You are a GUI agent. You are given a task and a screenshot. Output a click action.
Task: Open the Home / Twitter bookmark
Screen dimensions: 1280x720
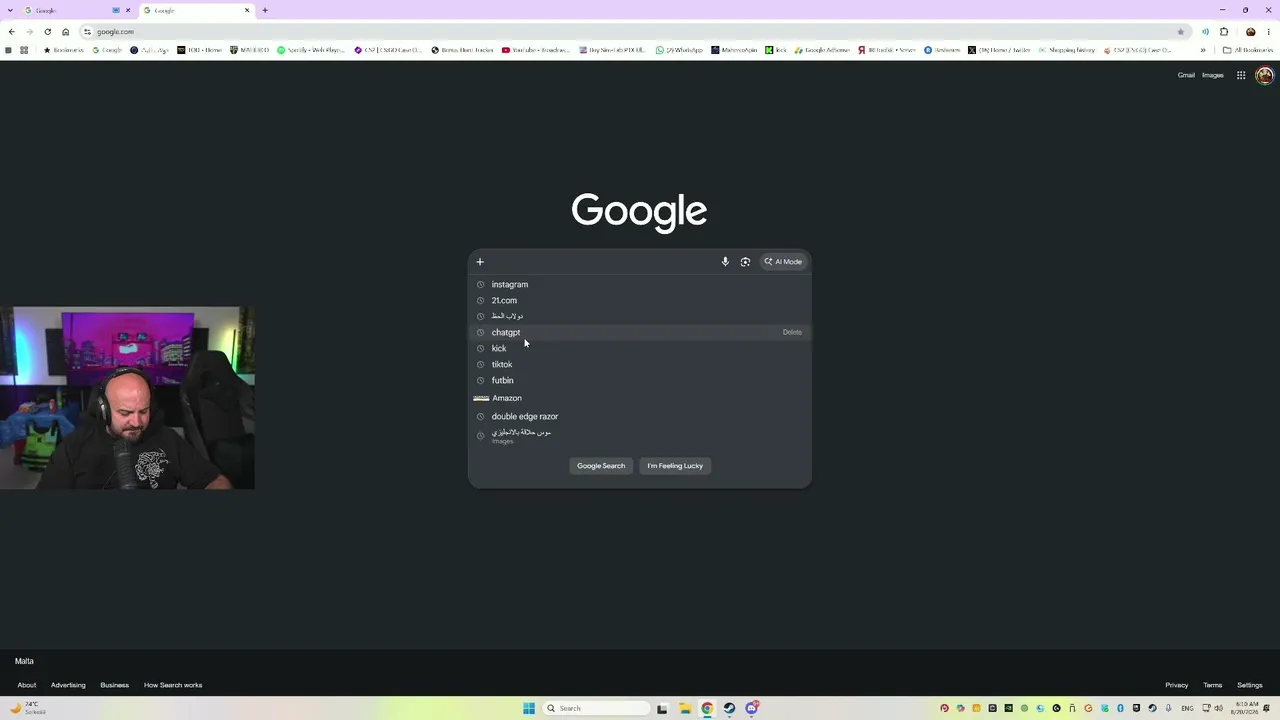click(1000, 50)
